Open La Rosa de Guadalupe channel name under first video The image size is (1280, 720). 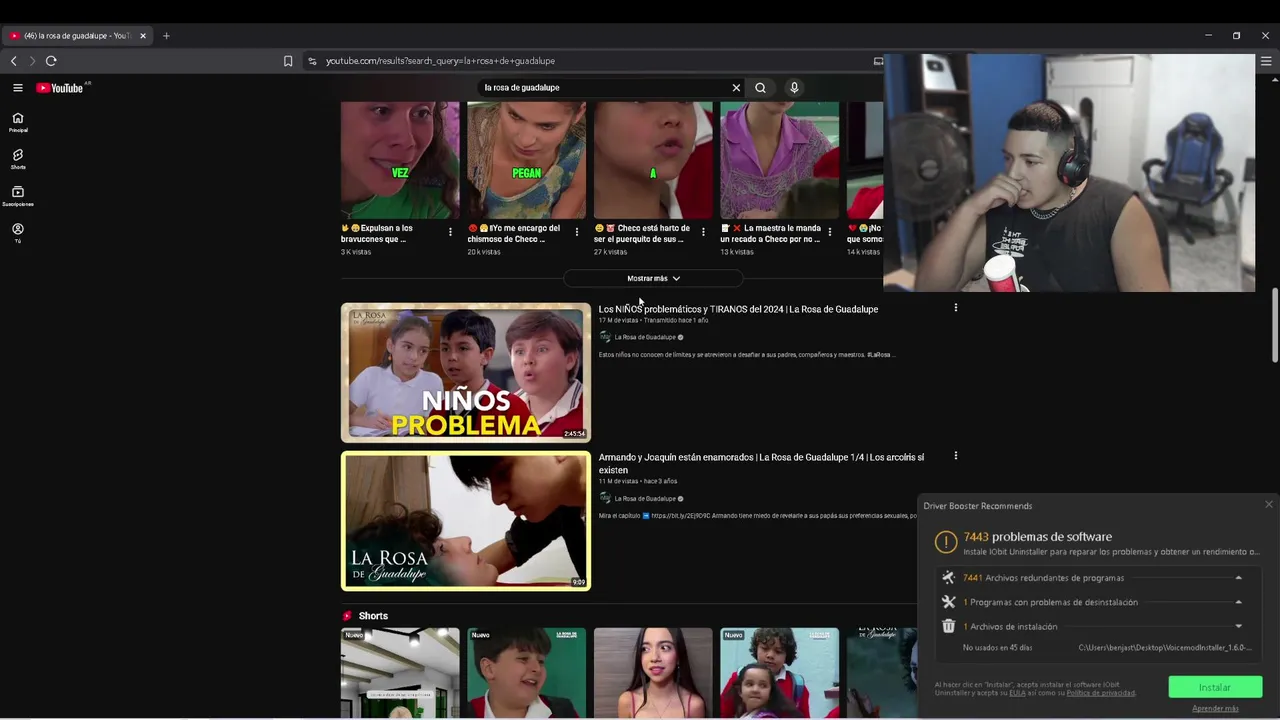click(645, 337)
